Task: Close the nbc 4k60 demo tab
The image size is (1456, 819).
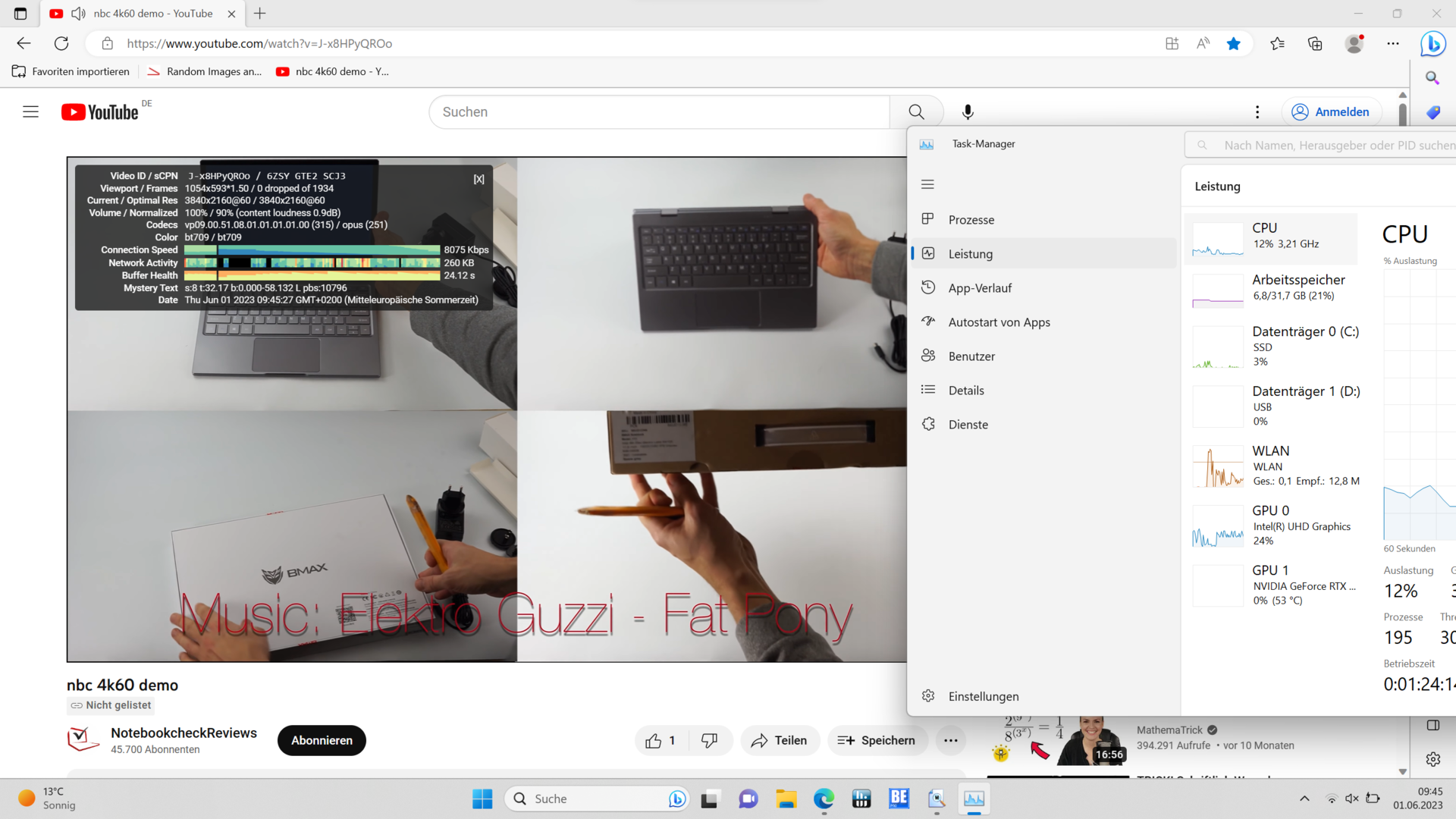Action: 231,14
